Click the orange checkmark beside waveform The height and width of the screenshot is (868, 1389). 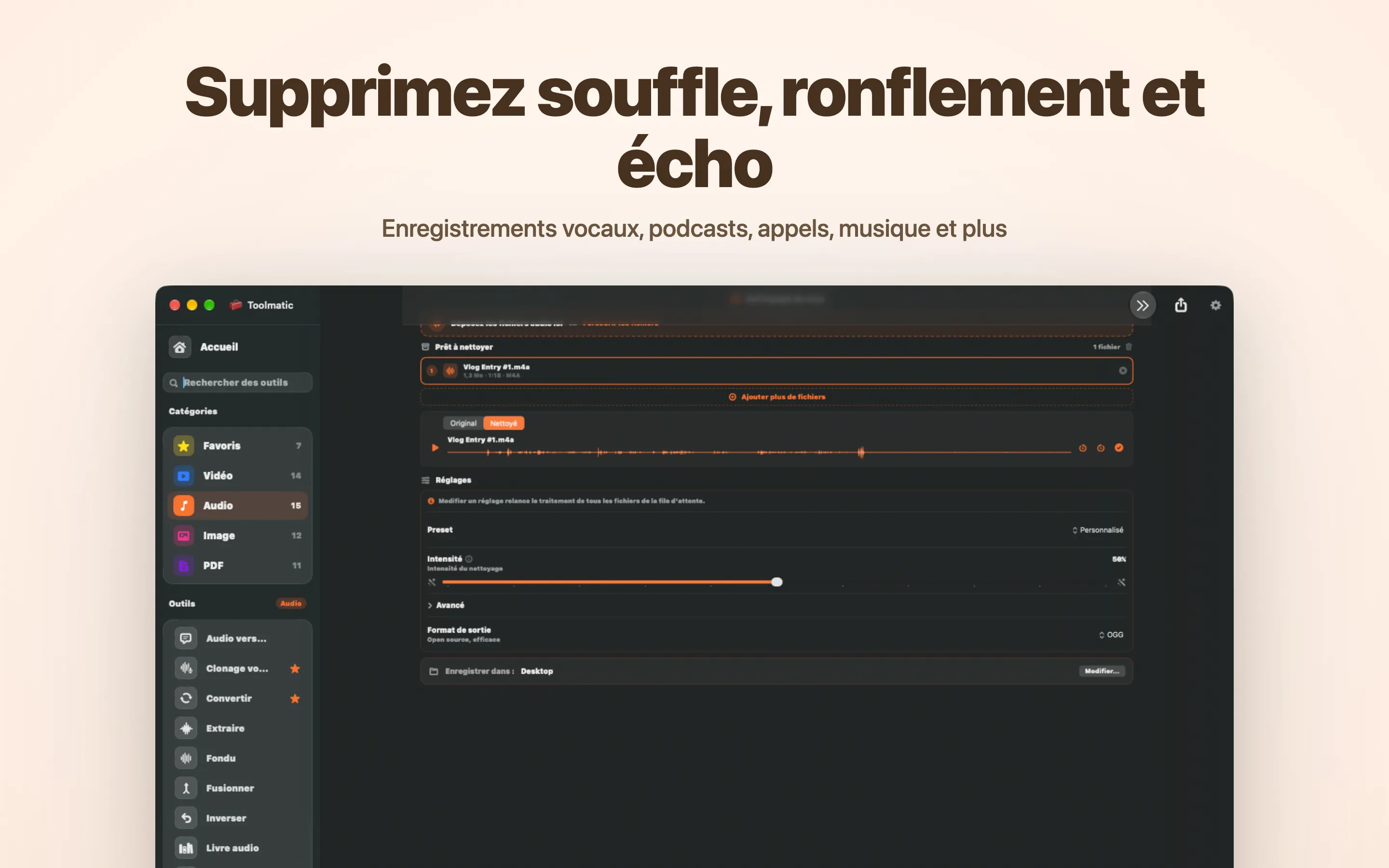(x=1118, y=448)
